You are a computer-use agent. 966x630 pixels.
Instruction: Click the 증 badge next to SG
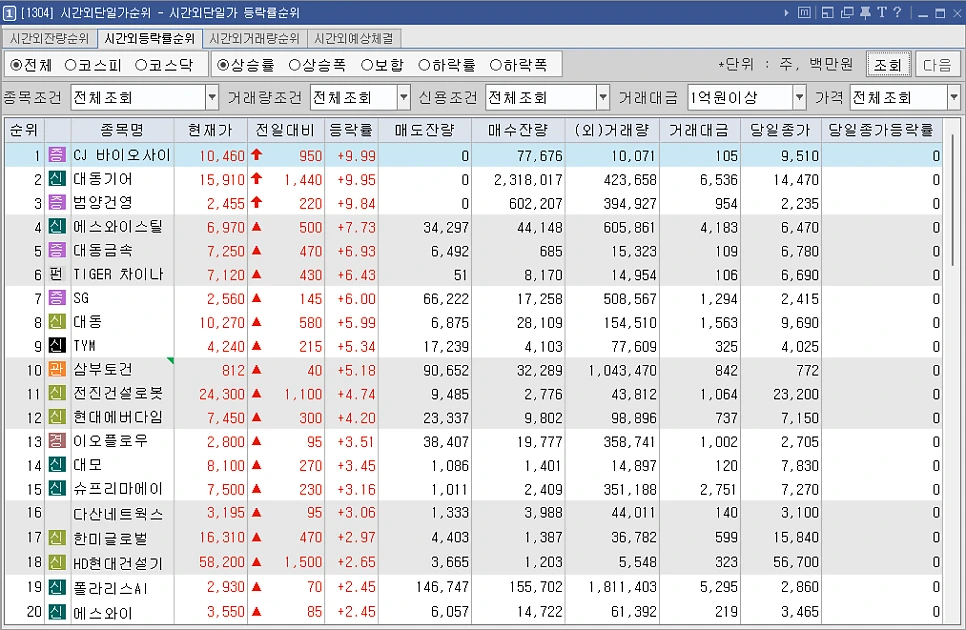pyautogui.click(x=57, y=298)
